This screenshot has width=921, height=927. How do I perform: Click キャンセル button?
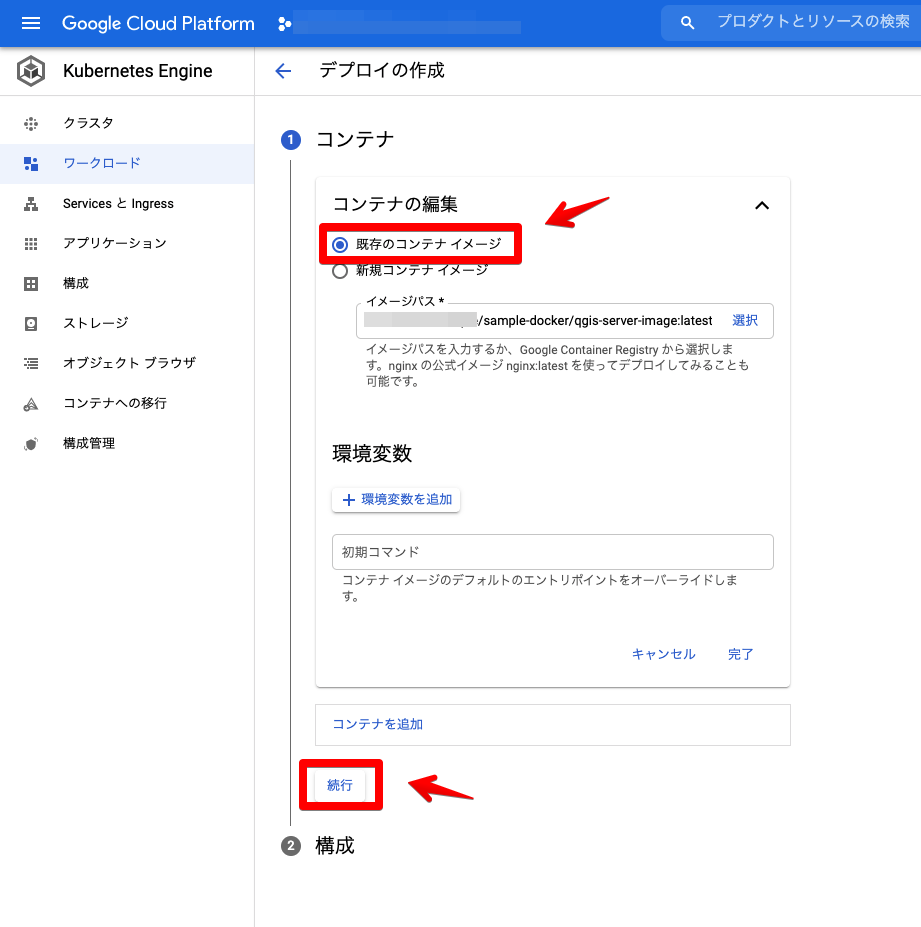click(663, 654)
